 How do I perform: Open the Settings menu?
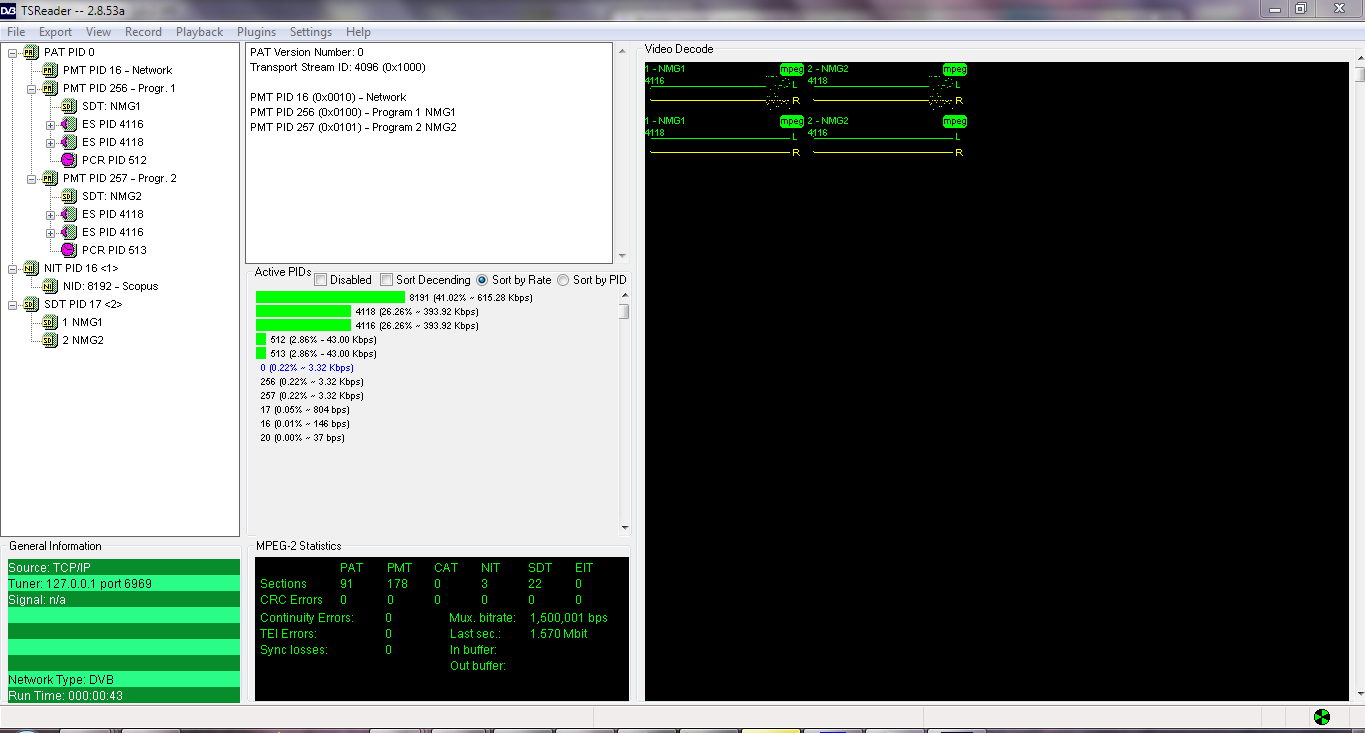point(311,32)
